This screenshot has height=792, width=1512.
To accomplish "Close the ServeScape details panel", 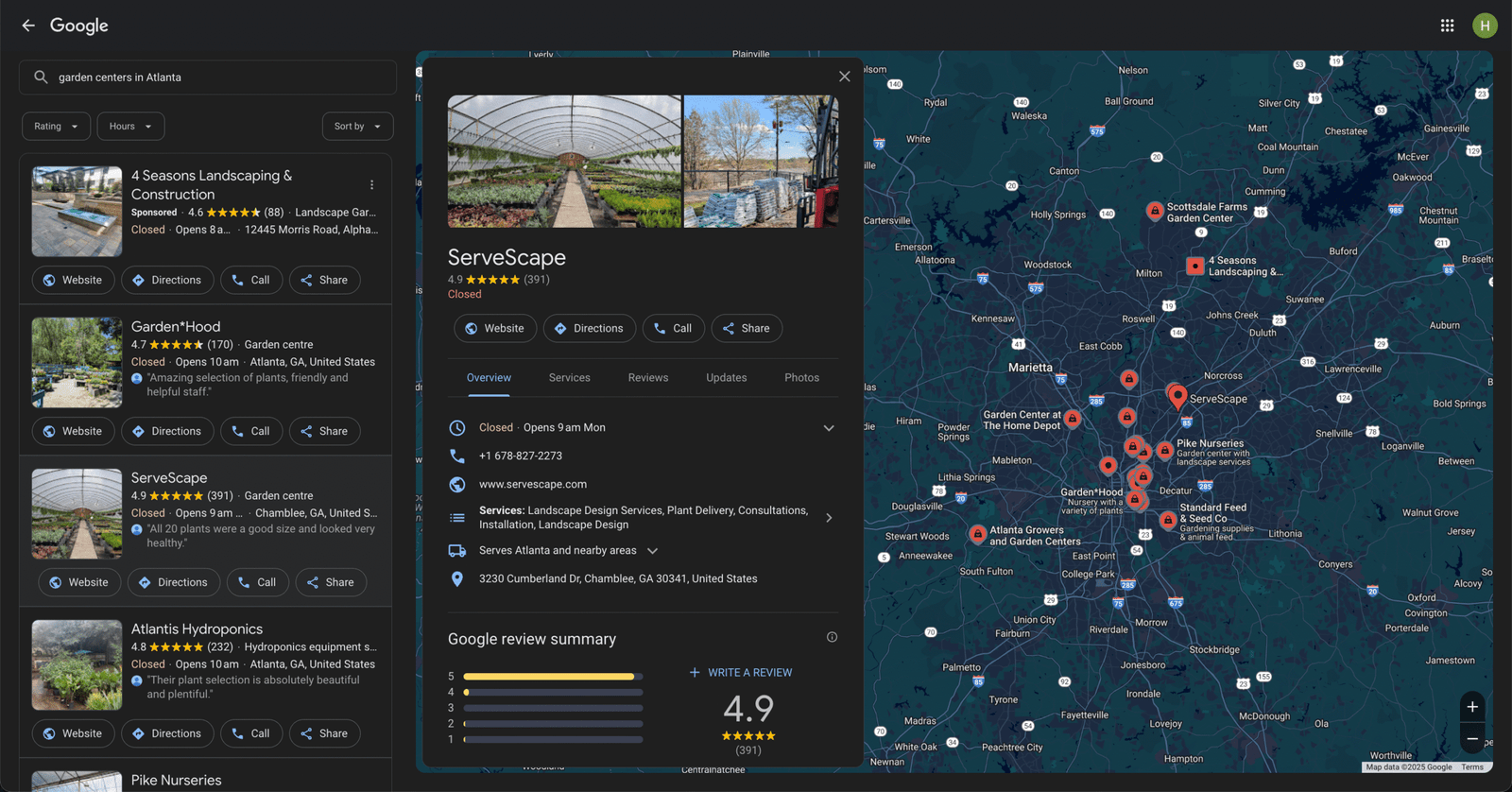I will coord(844,77).
